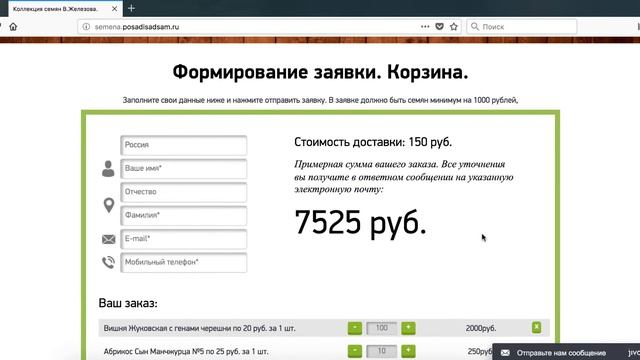Screen dimensions: 640x360
Task: Click the Ваше имя field
Action: [184, 169]
